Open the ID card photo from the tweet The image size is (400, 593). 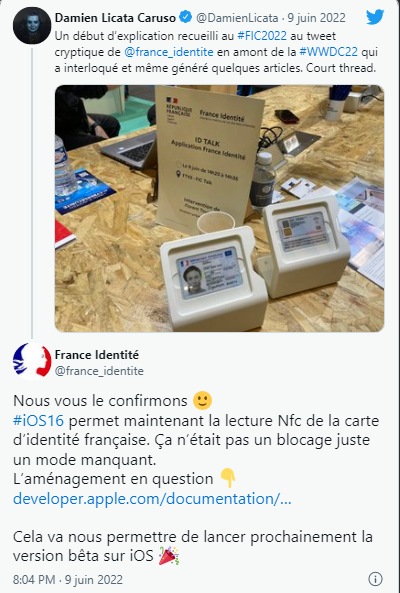220,208
